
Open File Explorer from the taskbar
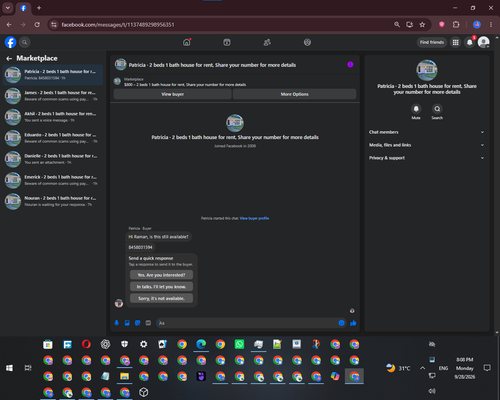[x=124, y=376]
